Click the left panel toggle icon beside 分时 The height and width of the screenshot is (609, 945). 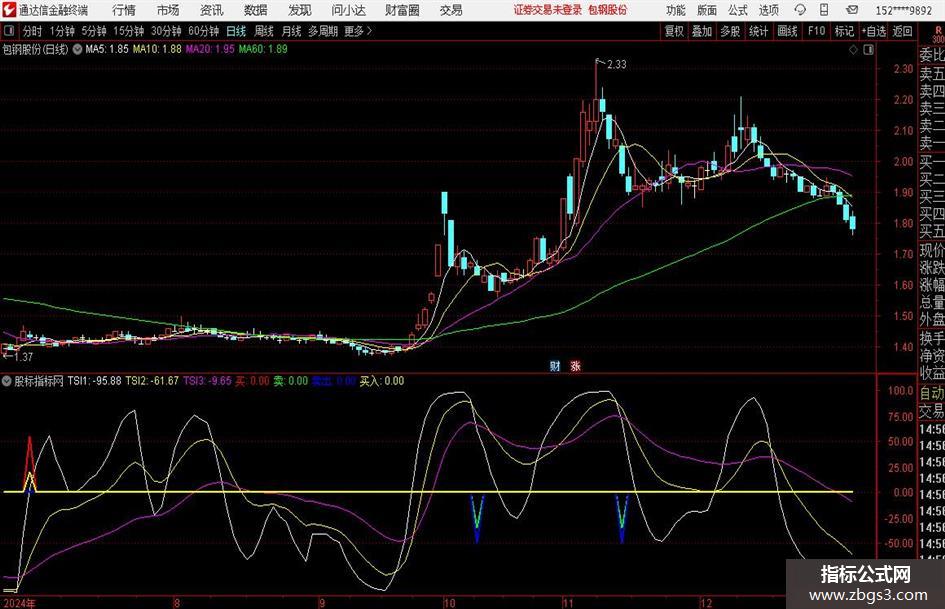pyautogui.click(x=9, y=31)
